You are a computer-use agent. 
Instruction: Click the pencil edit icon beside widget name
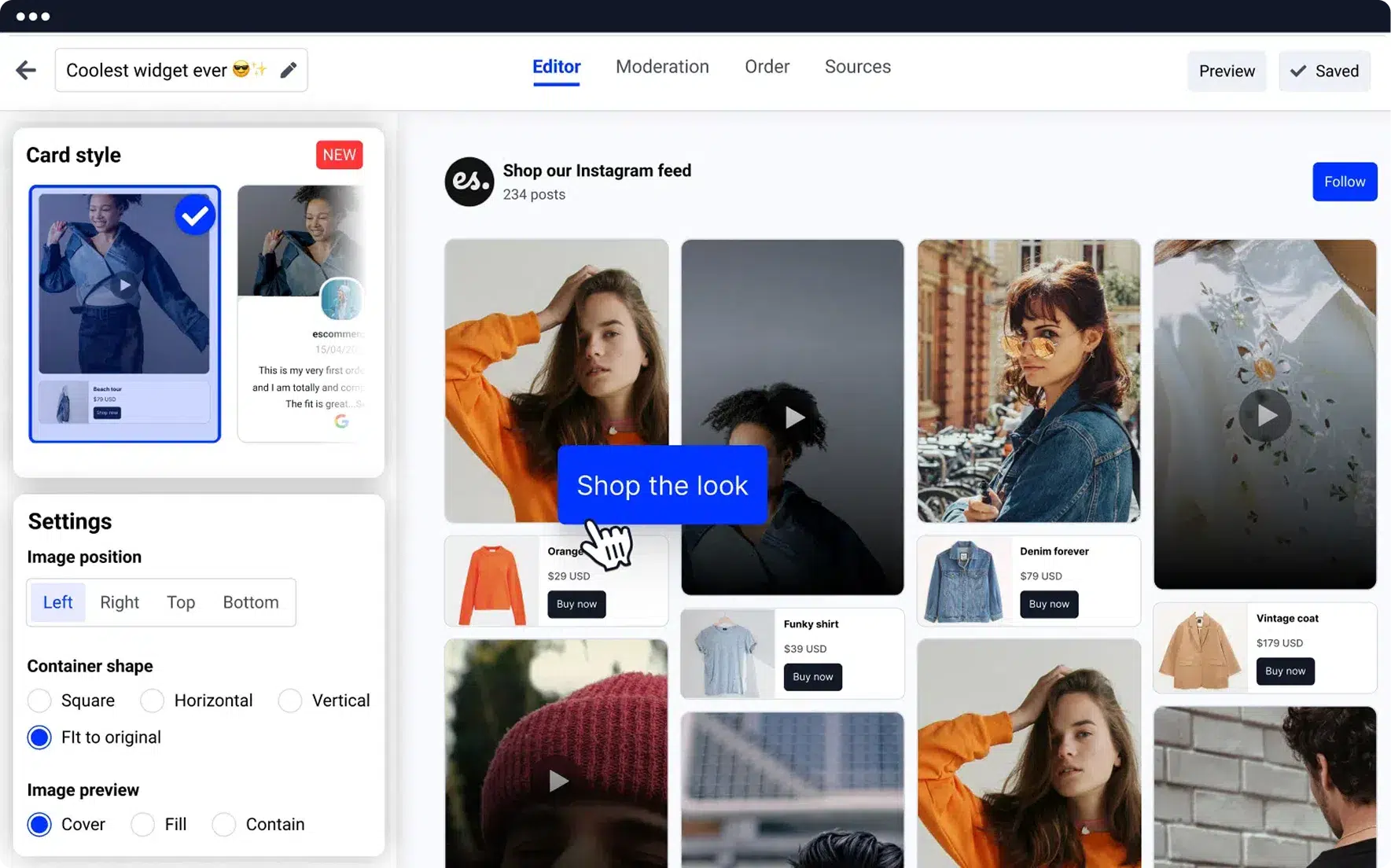tap(289, 71)
